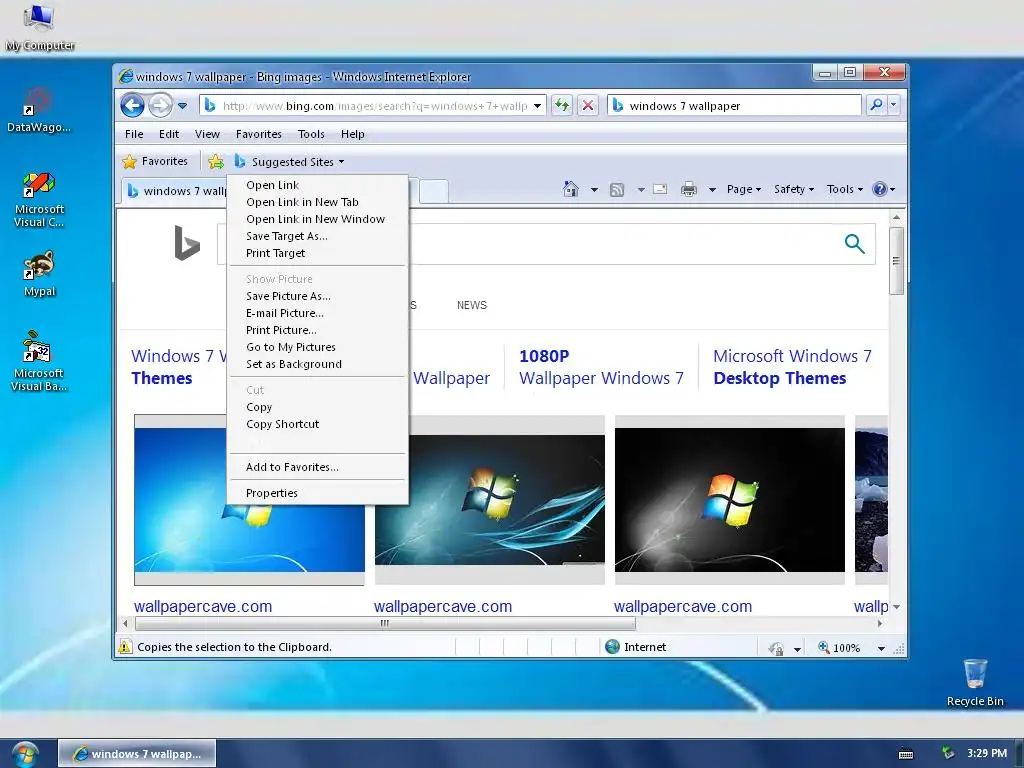Open the File menu
This screenshot has width=1024, height=768.
coord(134,134)
